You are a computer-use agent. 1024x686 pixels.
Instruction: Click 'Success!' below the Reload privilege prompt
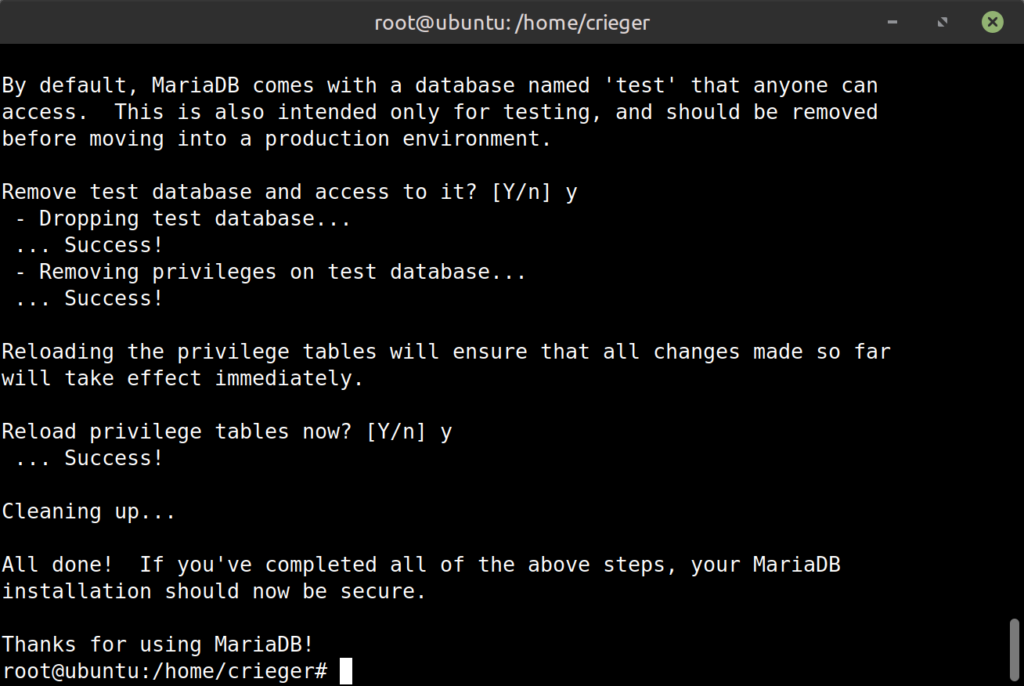tap(113, 458)
